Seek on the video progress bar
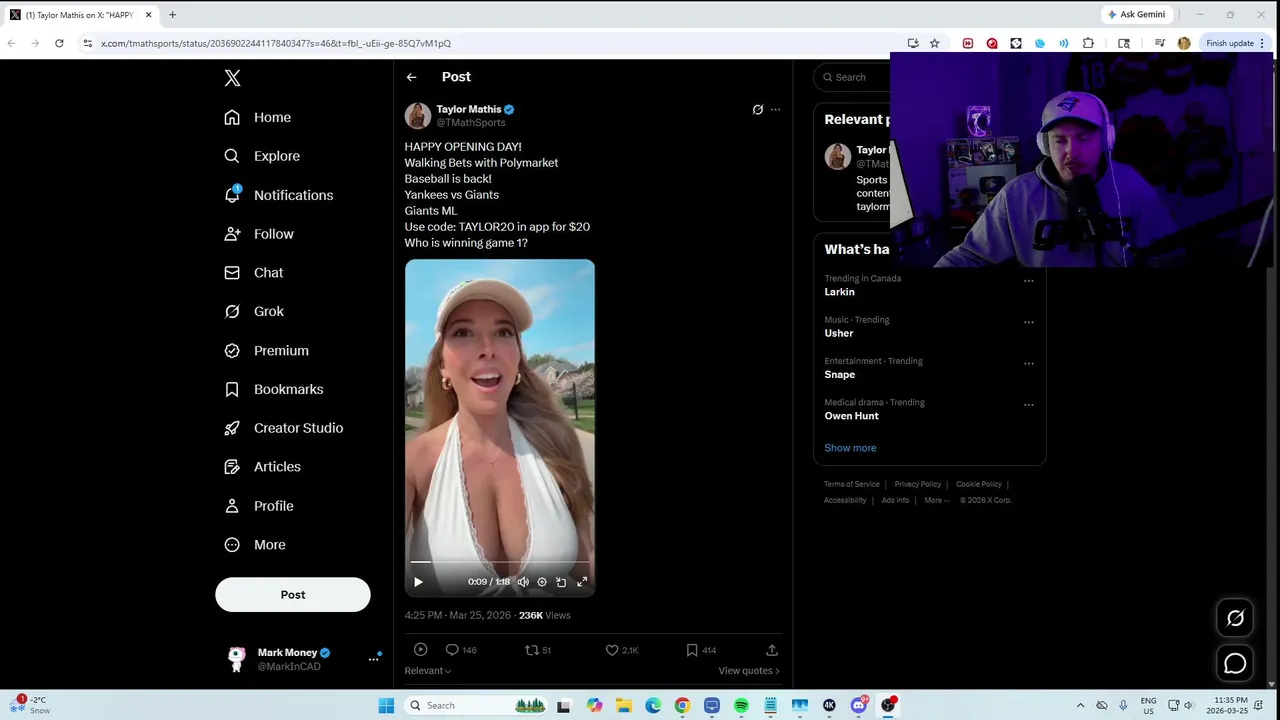This screenshot has width=1280, height=720. [500, 563]
